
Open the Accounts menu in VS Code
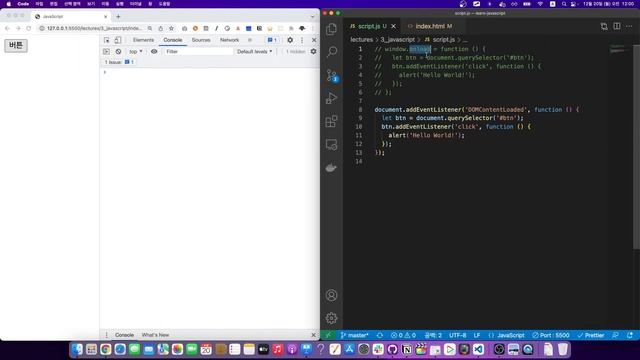click(x=331, y=295)
